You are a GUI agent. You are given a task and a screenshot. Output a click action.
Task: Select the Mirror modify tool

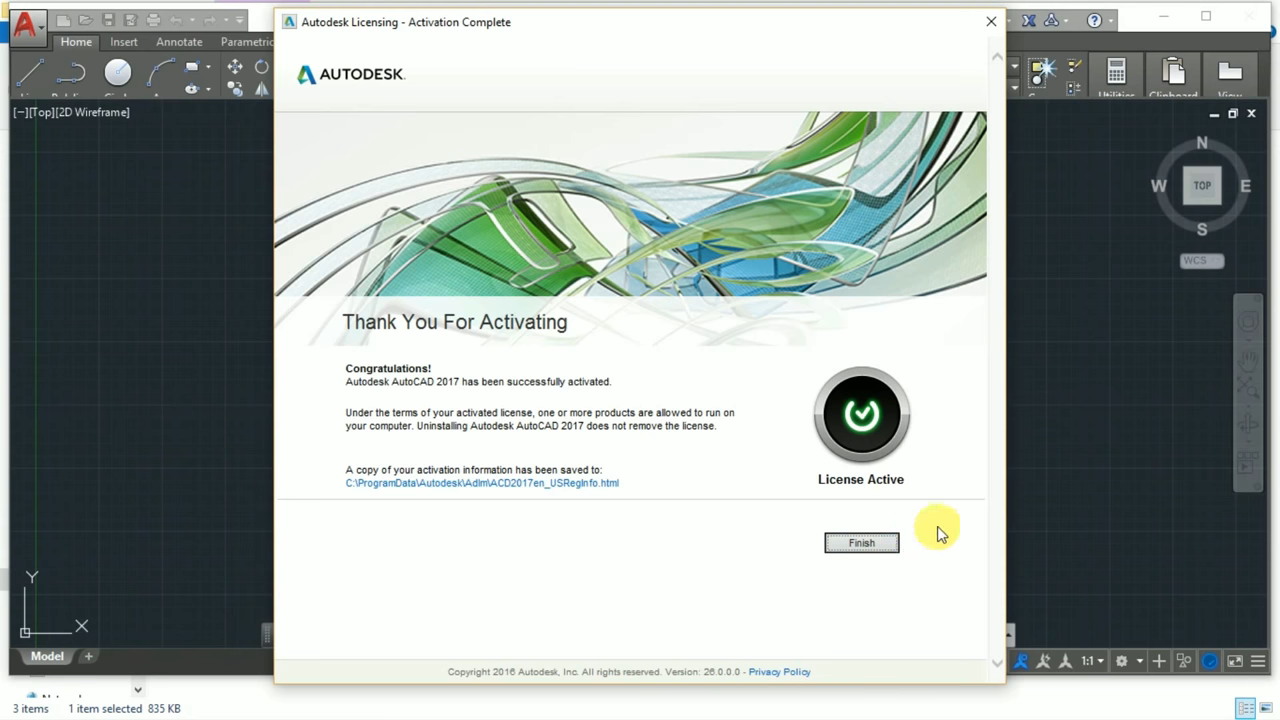(261, 89)
